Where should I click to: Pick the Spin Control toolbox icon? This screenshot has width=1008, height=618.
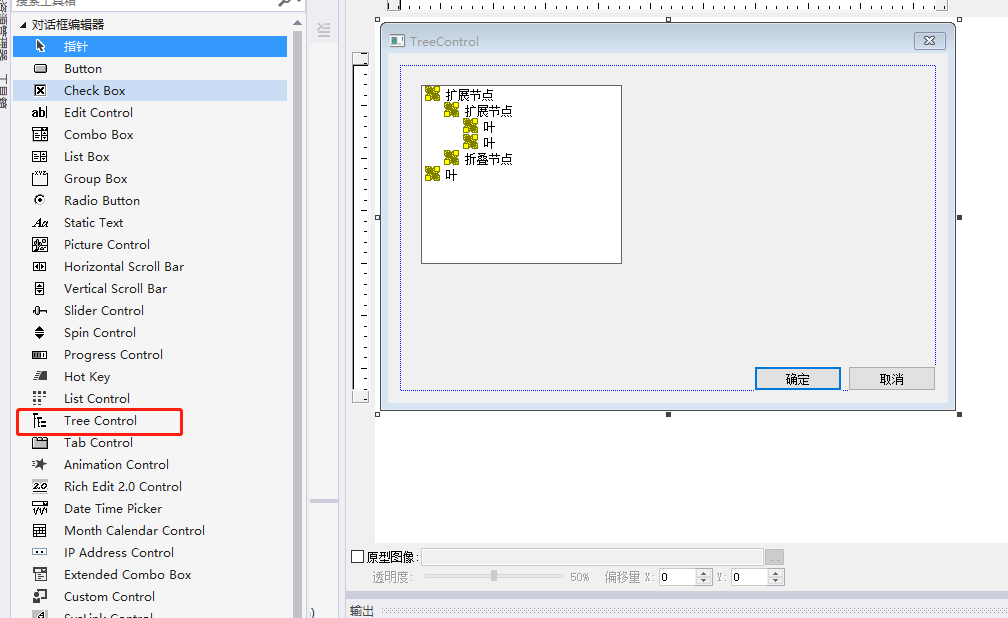point(40,332)
